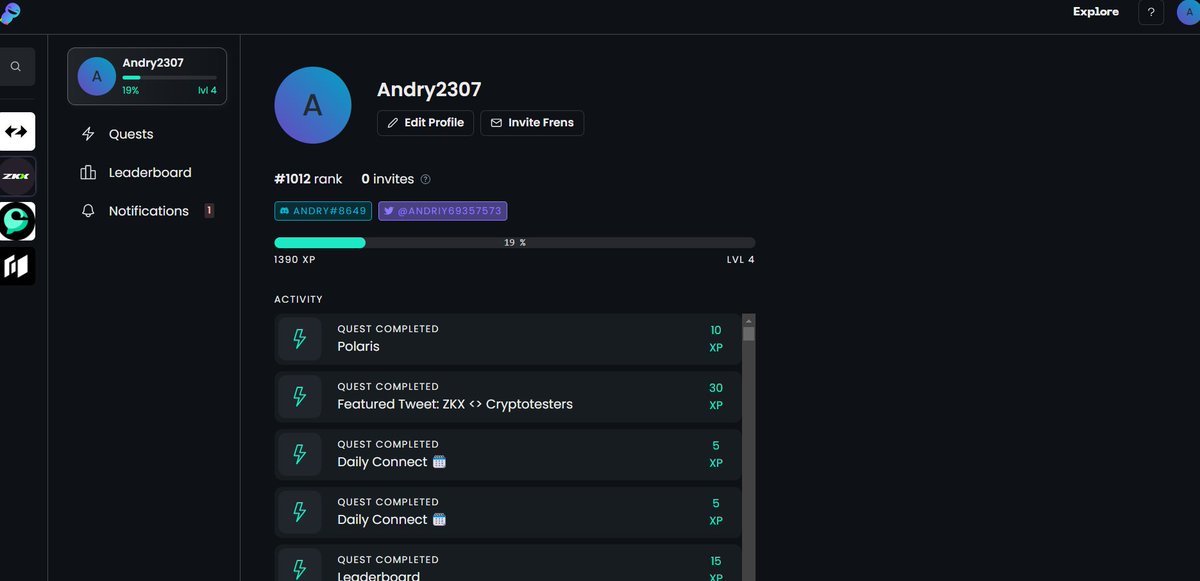Click the #1012 rank text

pyautogui.click(x=308, y=179)
